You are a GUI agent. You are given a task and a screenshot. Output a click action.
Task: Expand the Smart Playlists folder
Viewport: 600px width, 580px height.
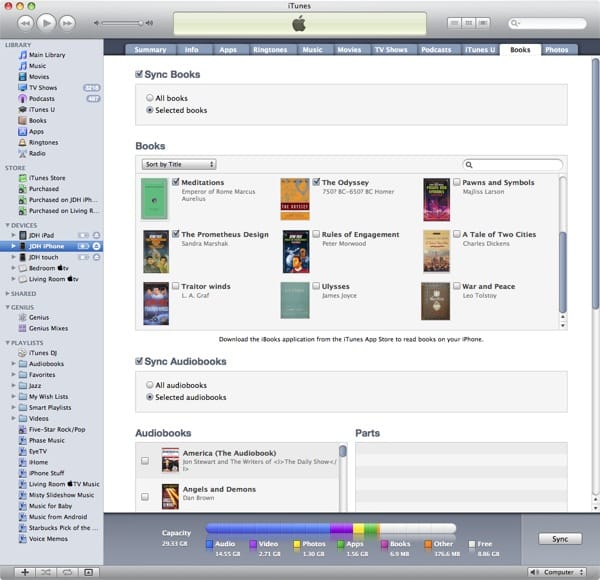point(13,407)
